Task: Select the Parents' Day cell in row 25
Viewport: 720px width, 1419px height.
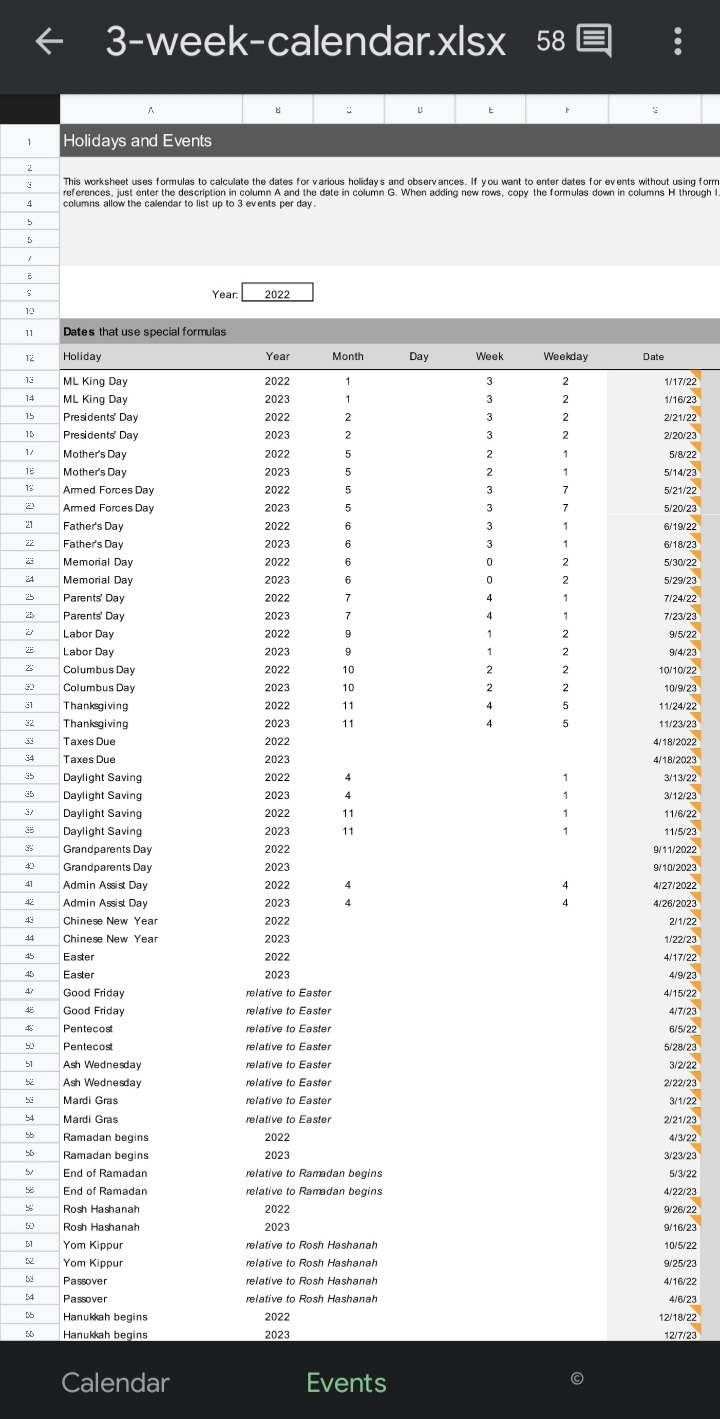Action: point(151,597)
